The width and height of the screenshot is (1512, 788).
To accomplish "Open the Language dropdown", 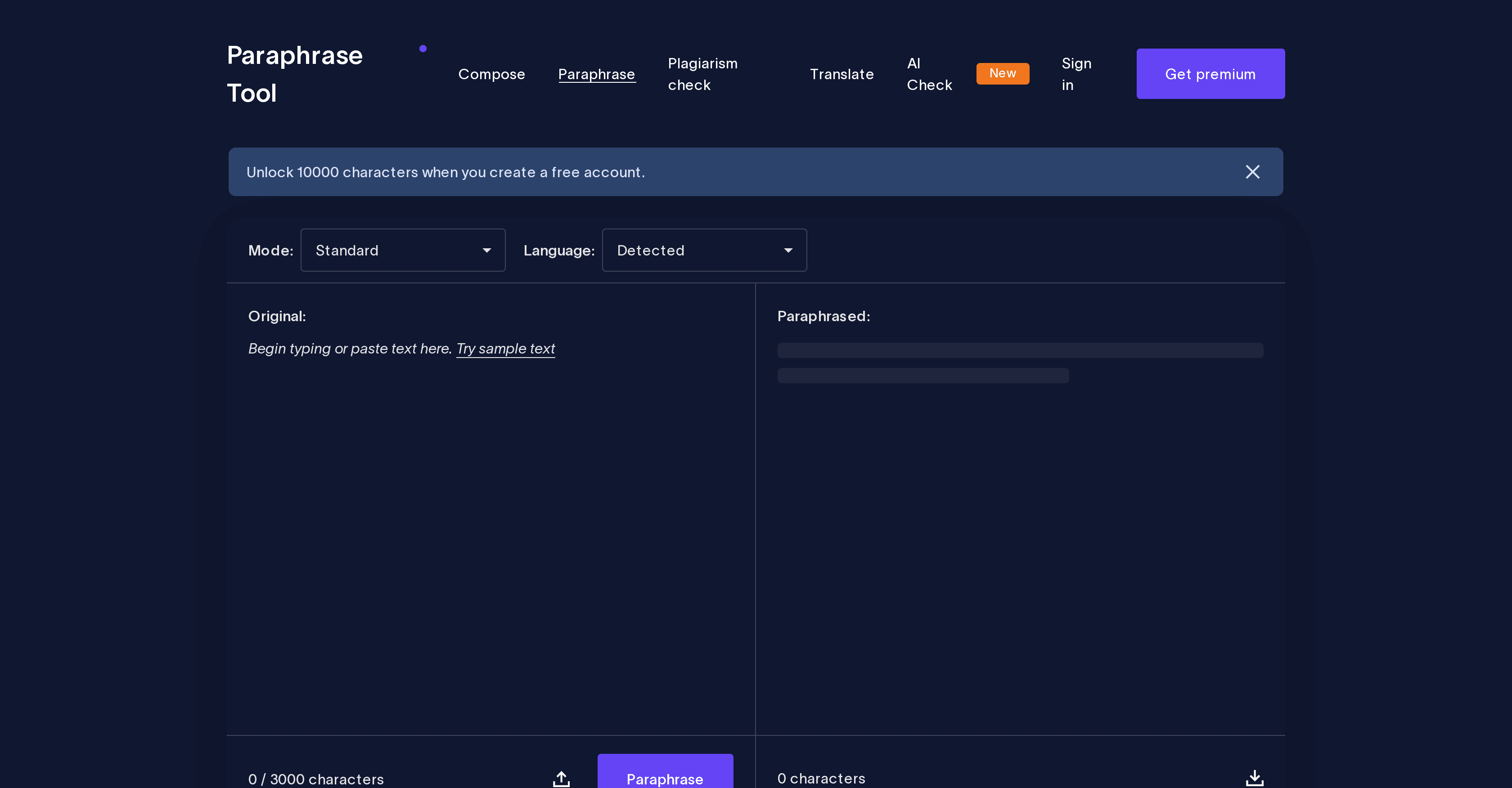I will coord(704,250).
